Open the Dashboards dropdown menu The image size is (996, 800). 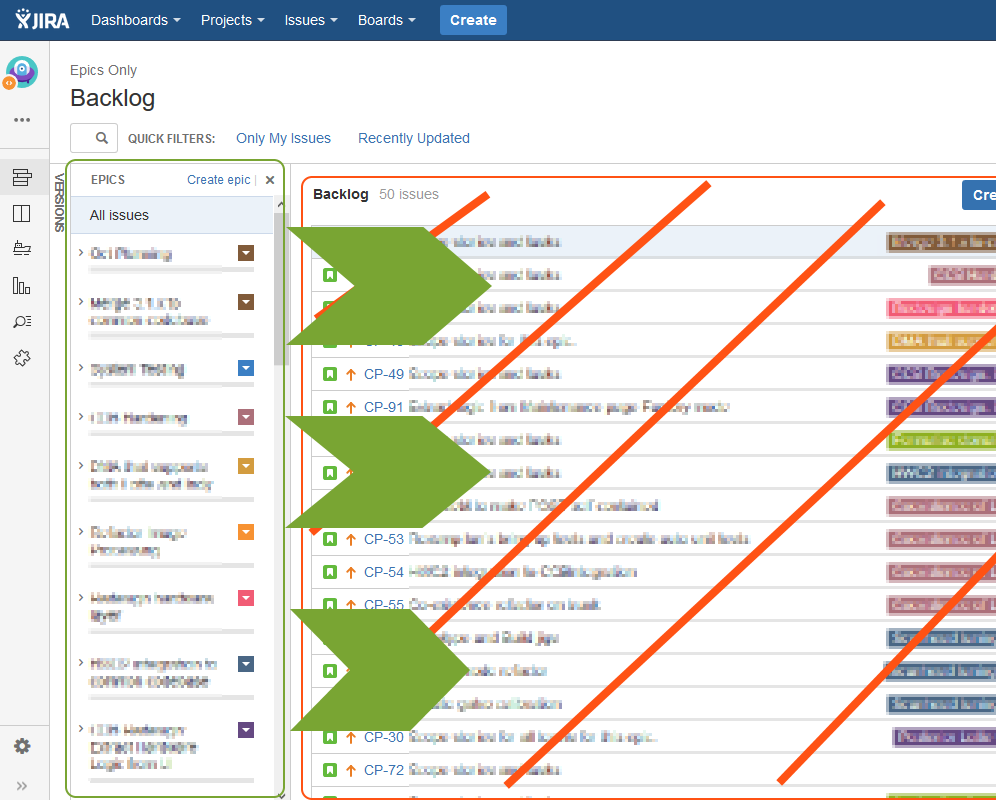[x=136, y=20]
